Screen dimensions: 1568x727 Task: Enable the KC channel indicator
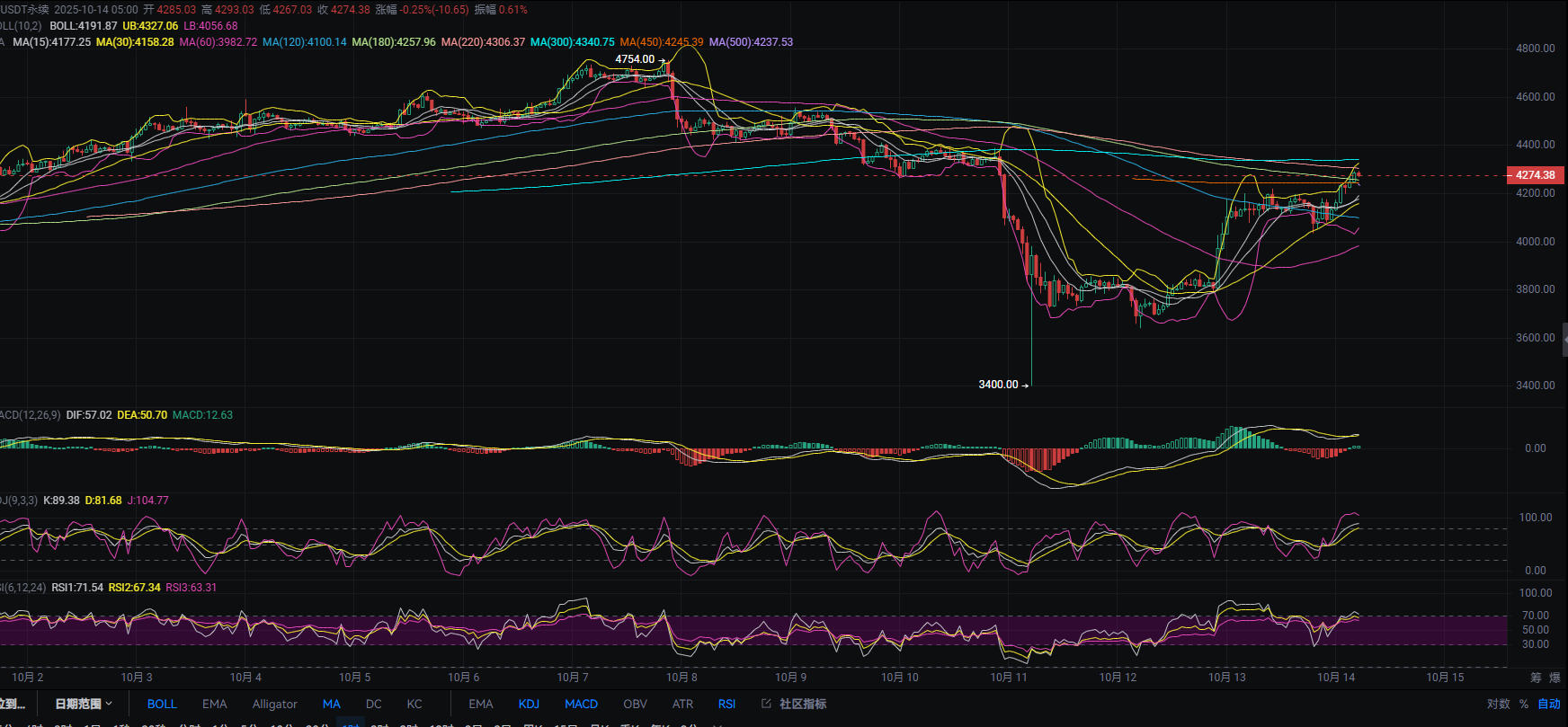pos(414,704)
